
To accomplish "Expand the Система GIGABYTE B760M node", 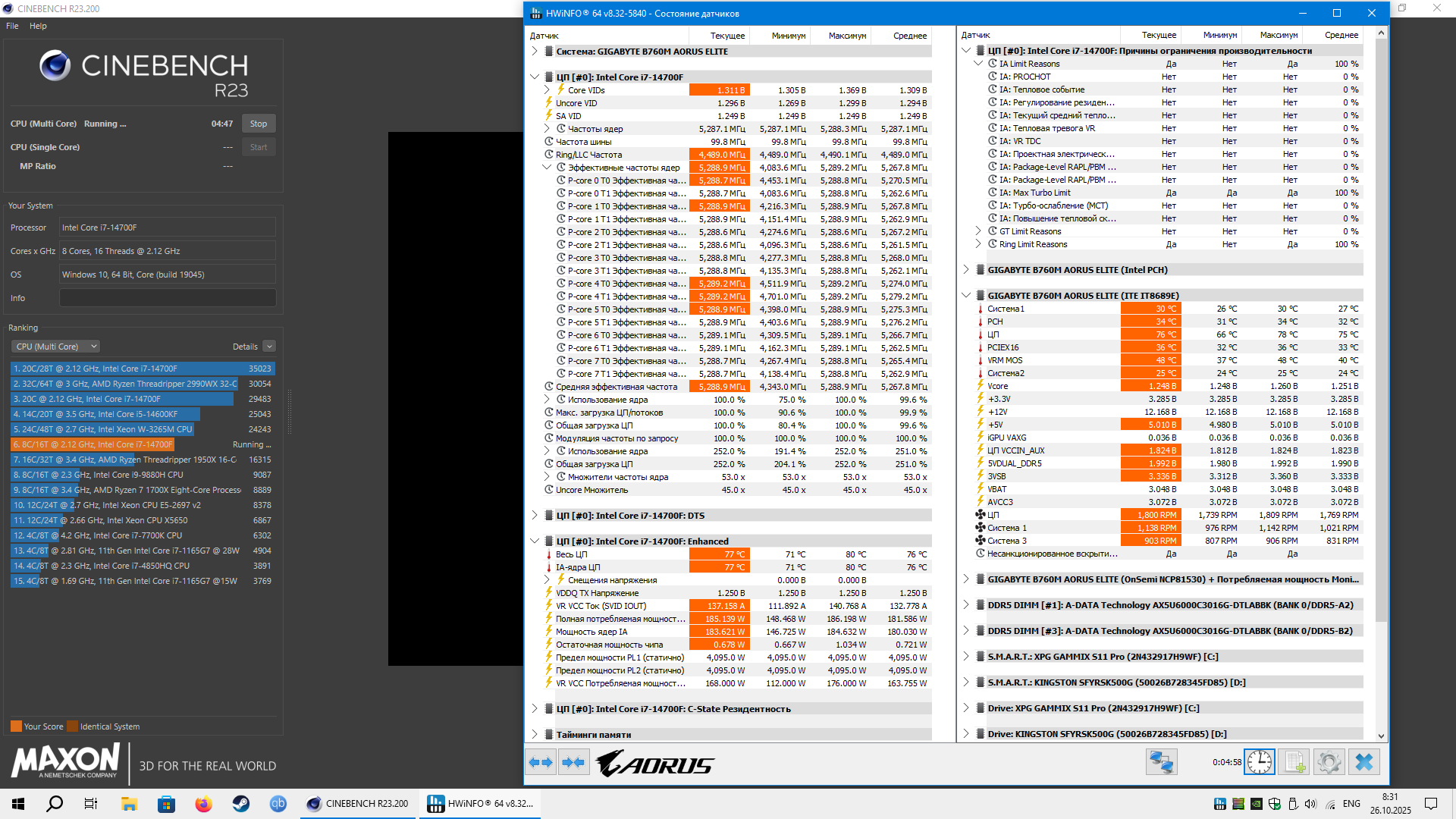I will 535,52.
